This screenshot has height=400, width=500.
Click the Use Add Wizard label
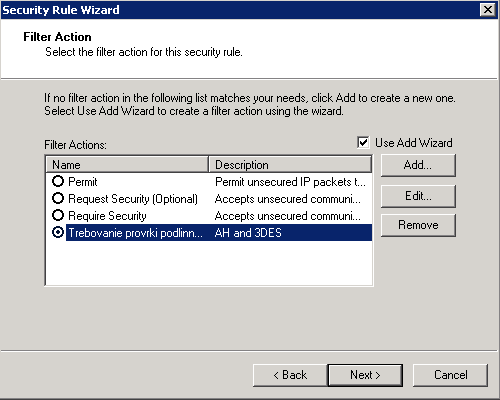point(414,143)
